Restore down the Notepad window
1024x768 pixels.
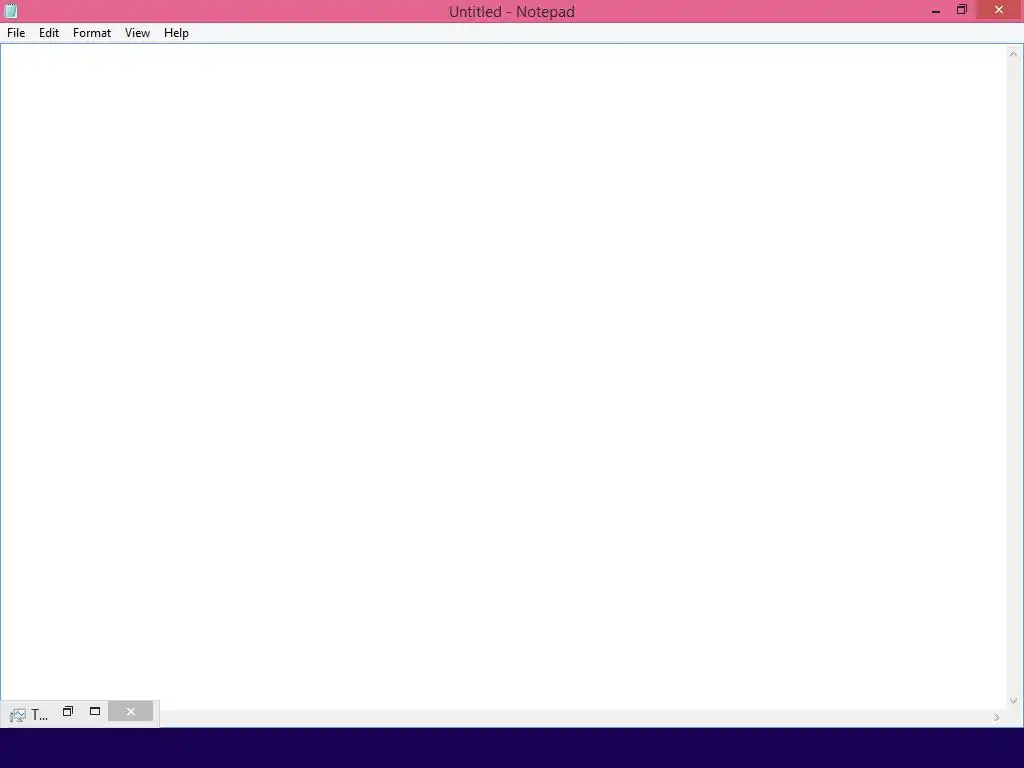(x=961, y=10)
